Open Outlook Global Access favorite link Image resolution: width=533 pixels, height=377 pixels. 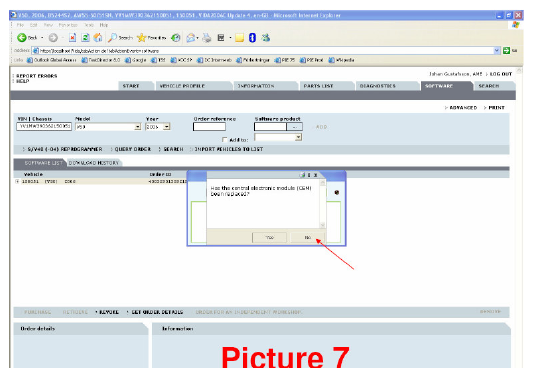51,60
